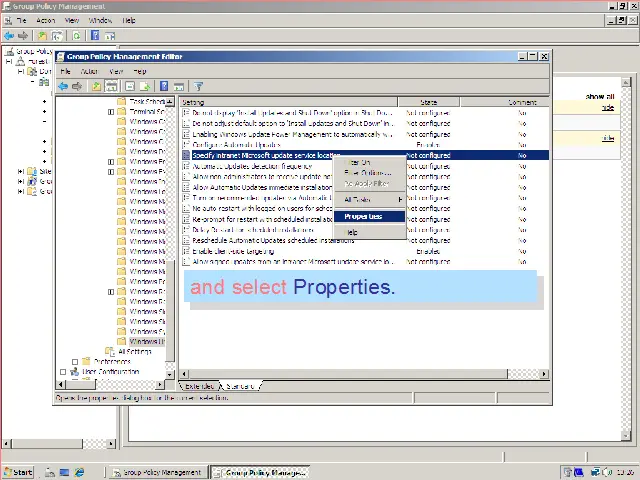Click the Group Policy Management taskbar button
Screen dimensions: 640x480
[x=157, y=472]
